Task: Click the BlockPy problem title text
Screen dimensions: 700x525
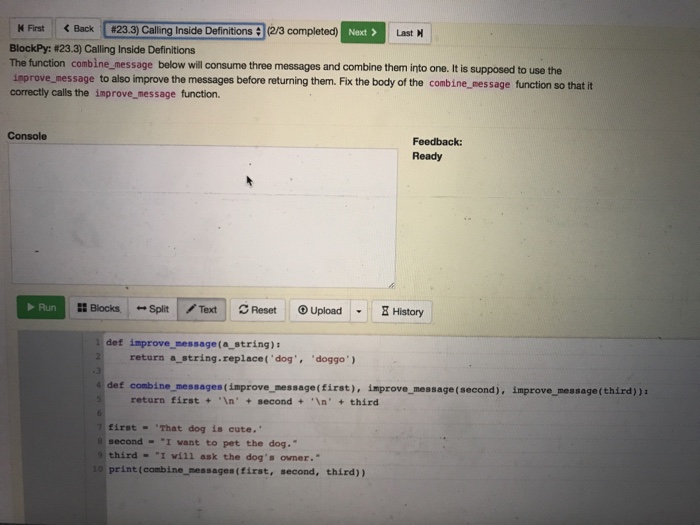Action: 102,49
